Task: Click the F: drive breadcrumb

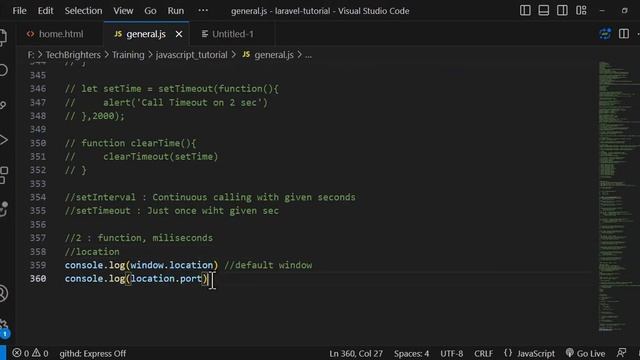Action: pos(31,55)
